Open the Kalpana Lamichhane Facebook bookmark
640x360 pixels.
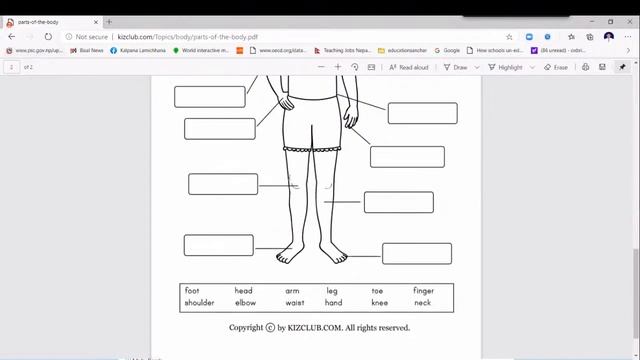click(138, 50)
